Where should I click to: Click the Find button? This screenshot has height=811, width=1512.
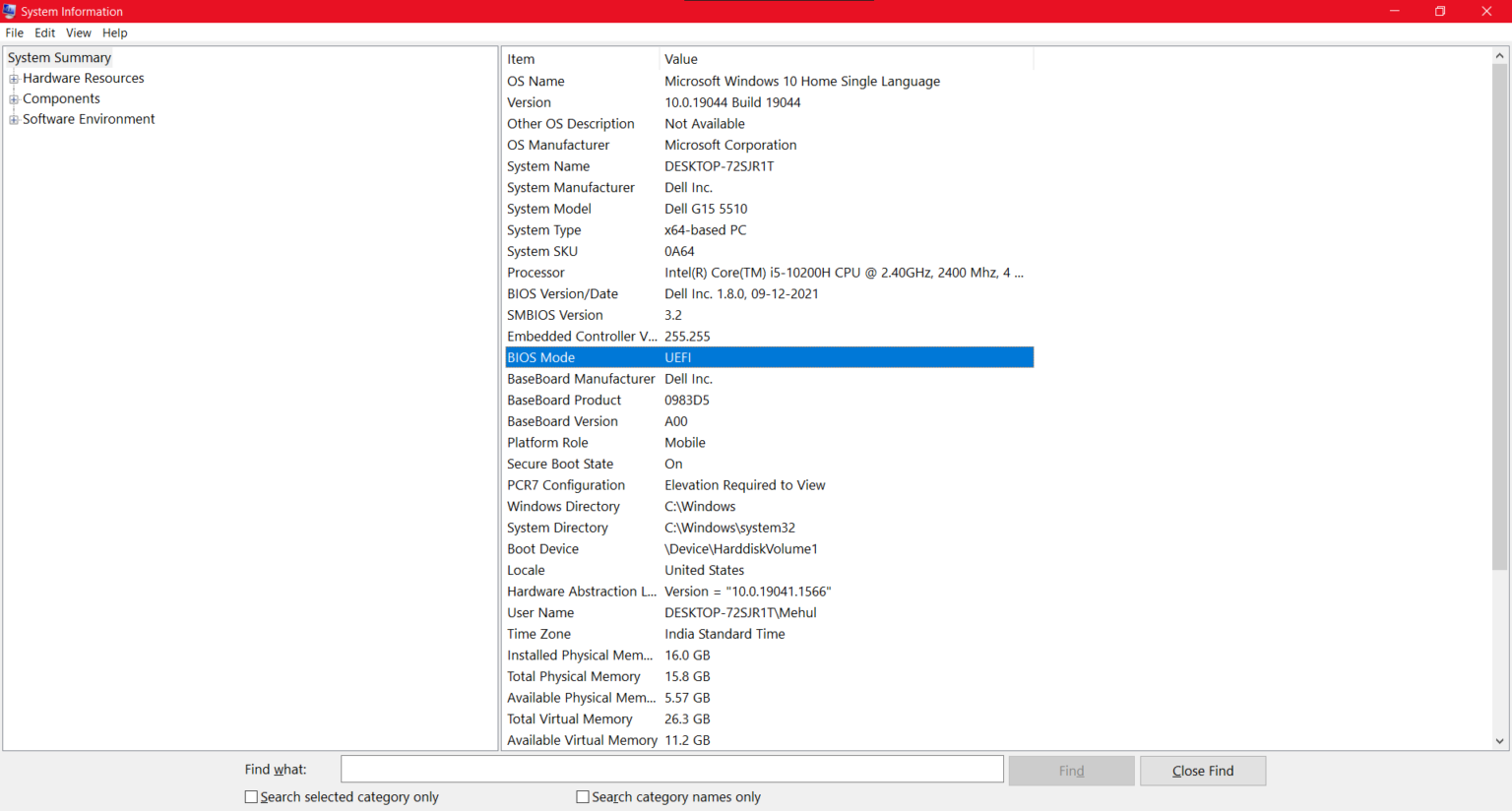coord(1072,771)
